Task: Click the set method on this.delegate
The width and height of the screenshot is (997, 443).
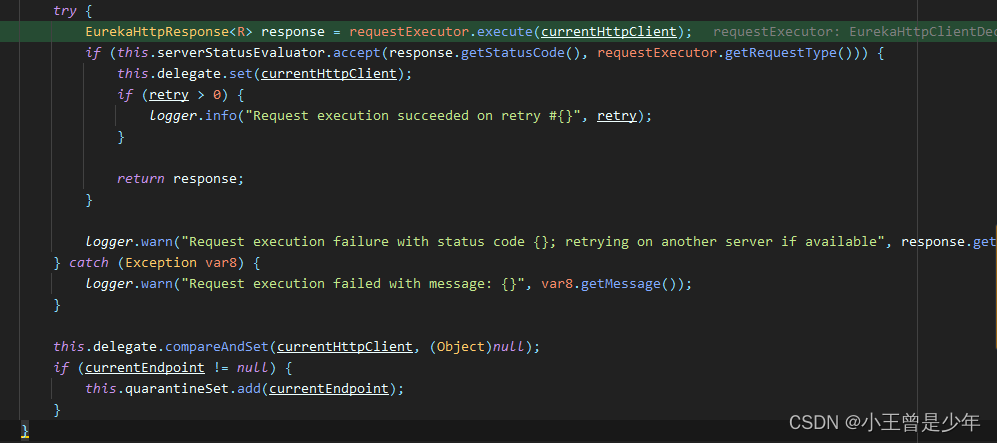Action: (x=241, y=74)
